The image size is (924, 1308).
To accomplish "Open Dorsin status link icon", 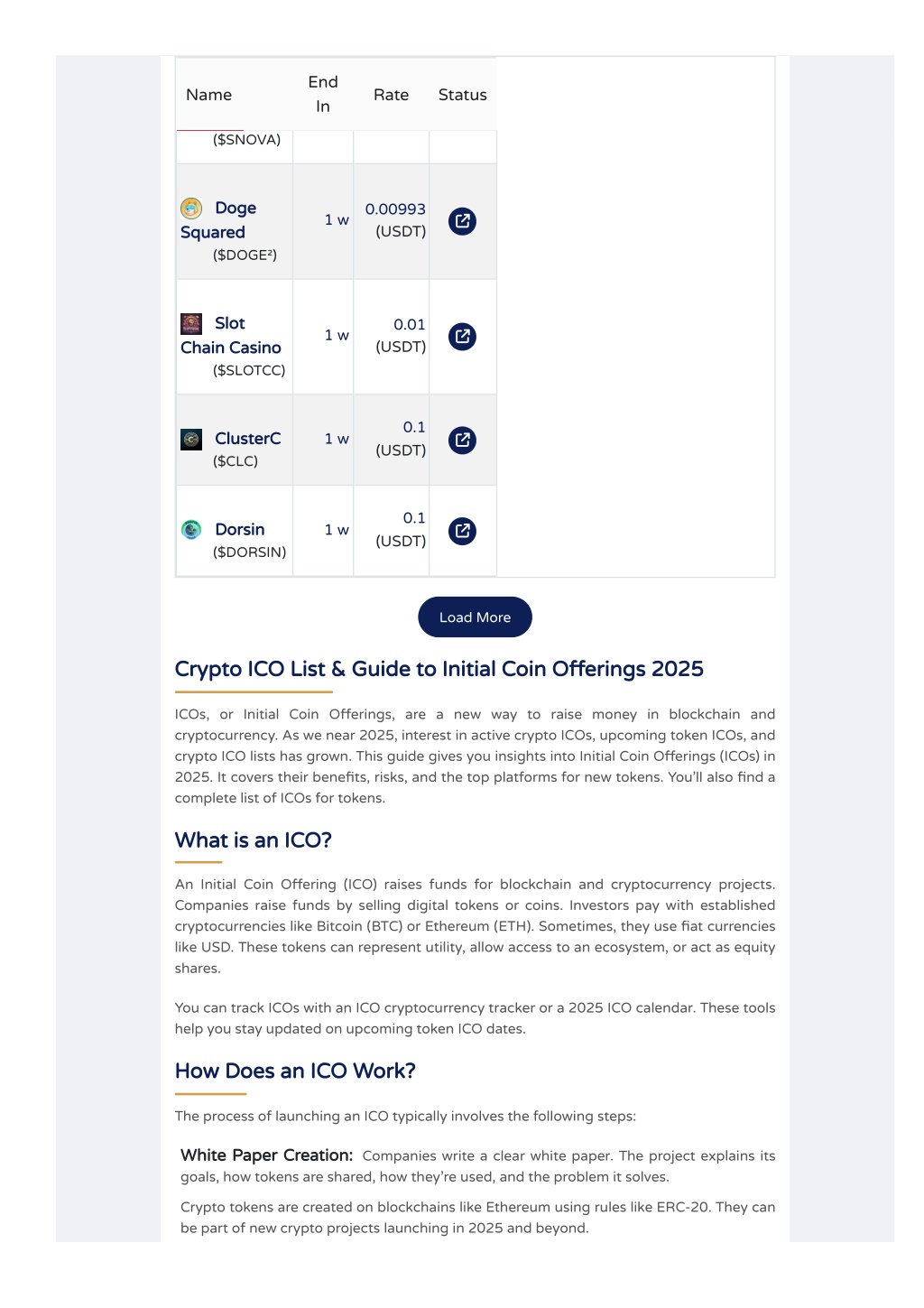I will click(462, 531).
